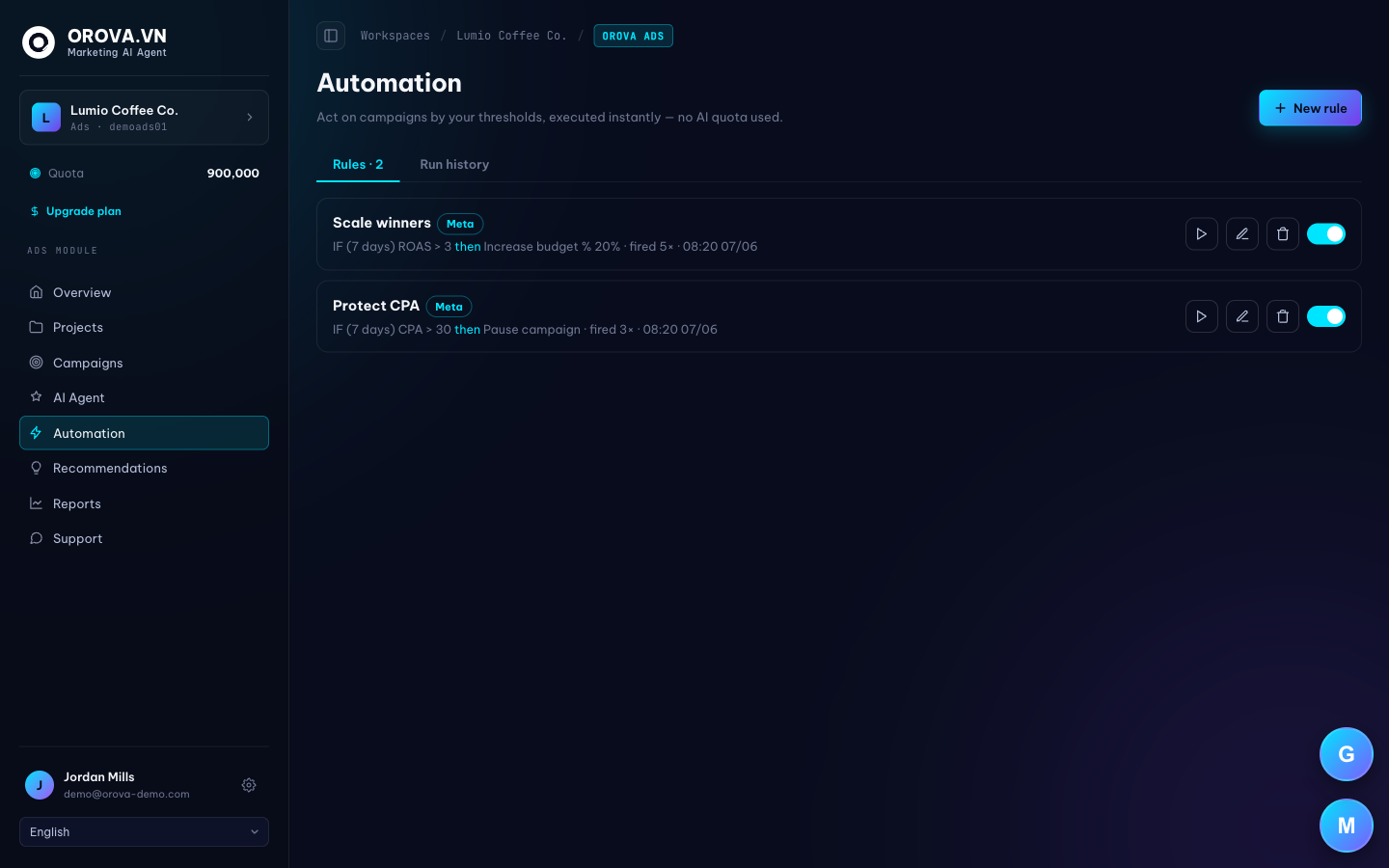The width and height of the screenshot is (1389, 868).
Task: Open Projects in sidebar
Action: [144, 327]
